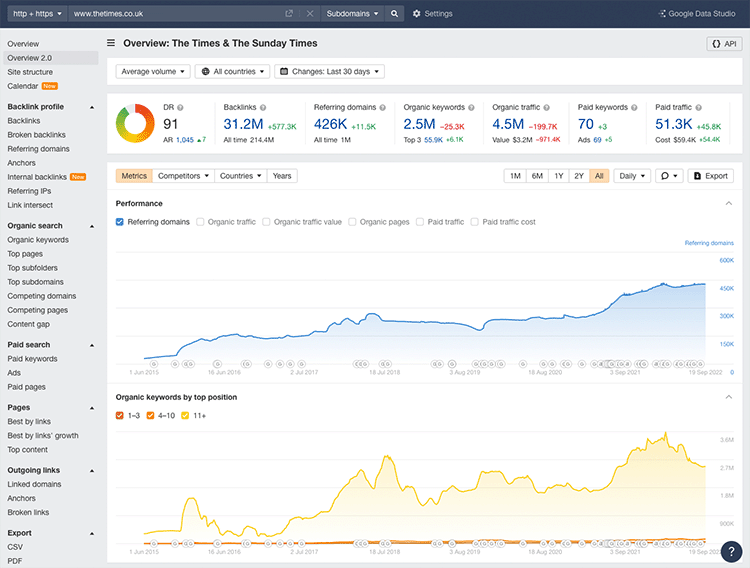750x568 pixels.
Task: Collapse Organic keywords by top position section
Action: 728,397
